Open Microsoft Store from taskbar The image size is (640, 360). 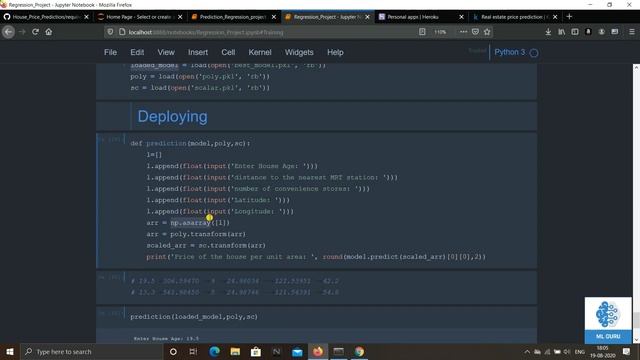coord(256,351)
